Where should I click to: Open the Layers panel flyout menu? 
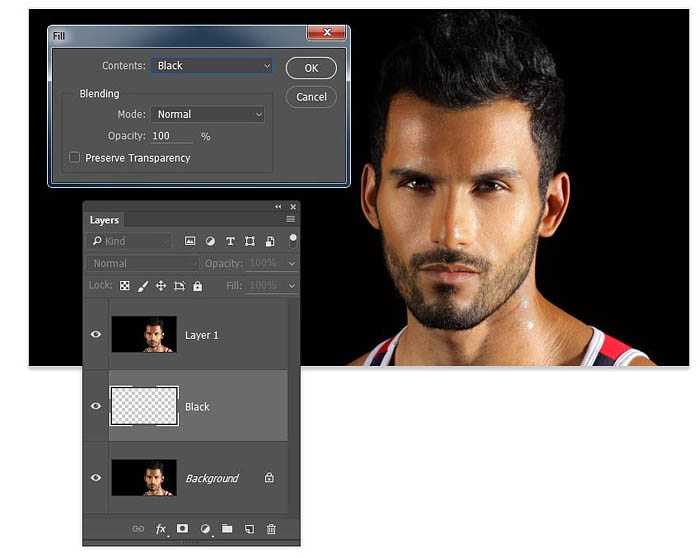tap(291, 219)
